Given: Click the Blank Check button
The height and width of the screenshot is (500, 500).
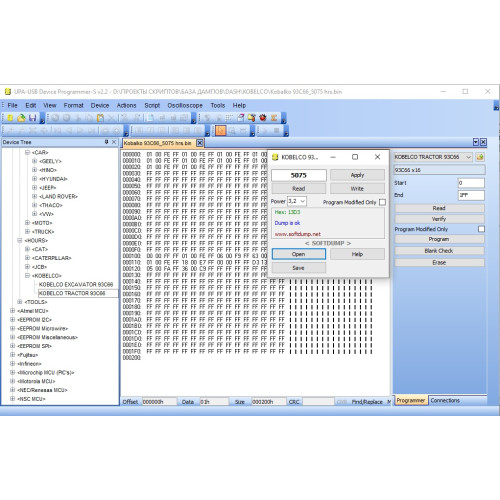Looking at the screenshot, I should [439, 251].
